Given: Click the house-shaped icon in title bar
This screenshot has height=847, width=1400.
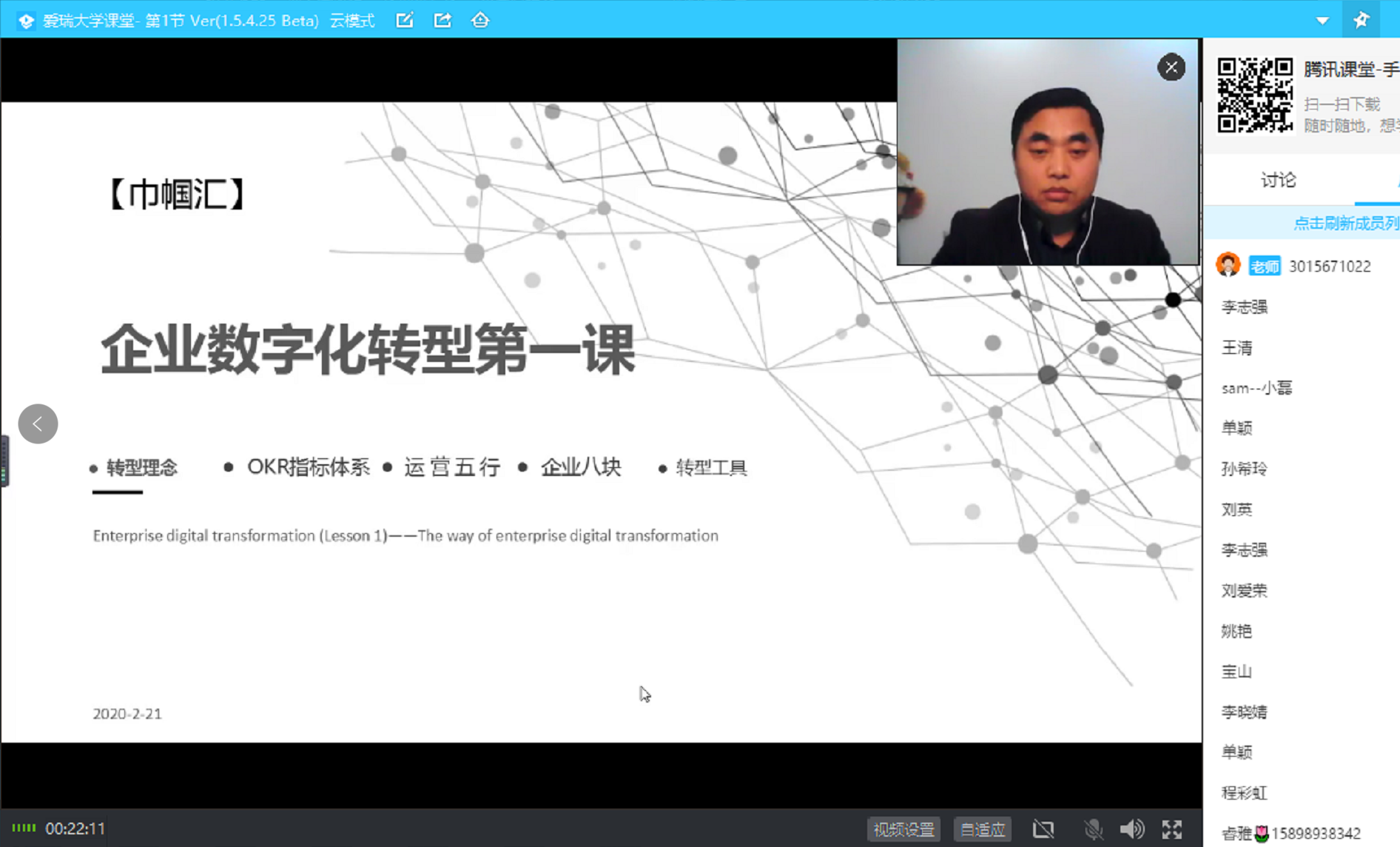Looking at the screenshot, I should pos(480,20).
